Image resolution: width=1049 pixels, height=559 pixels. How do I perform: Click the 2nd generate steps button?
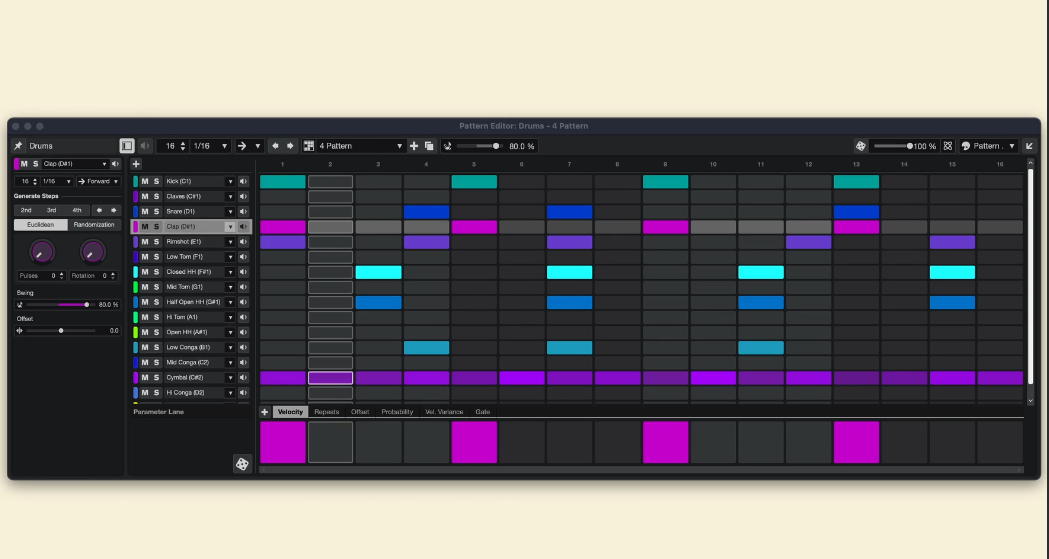coord(26,210)
